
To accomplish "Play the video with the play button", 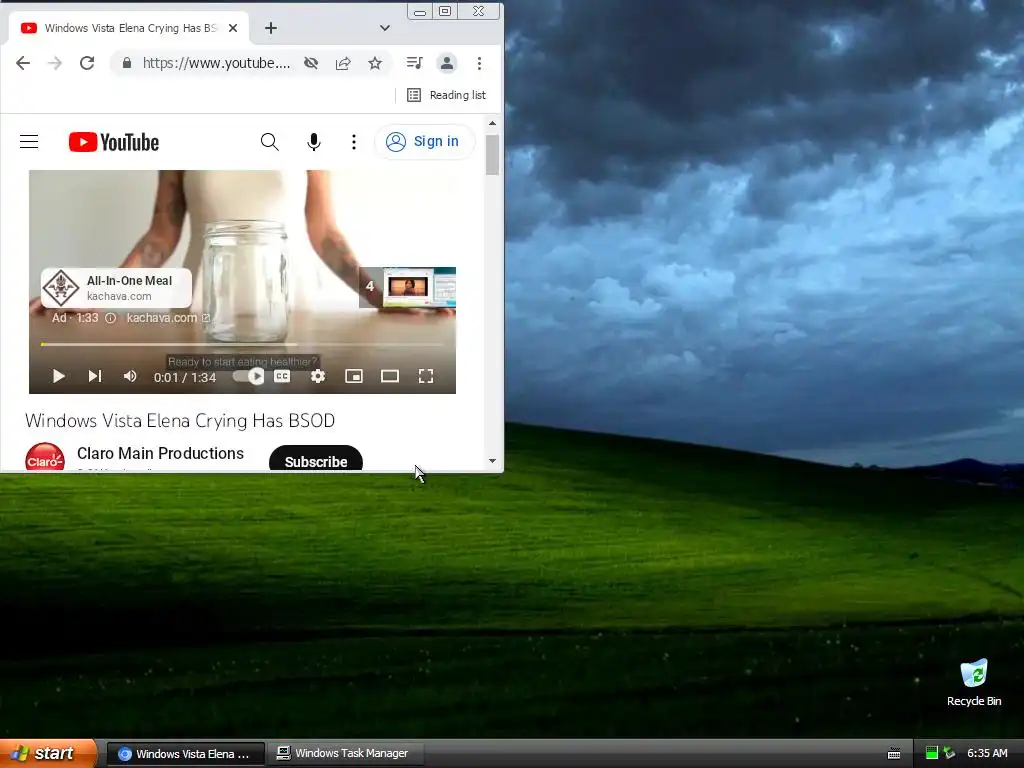I will 58,376.
